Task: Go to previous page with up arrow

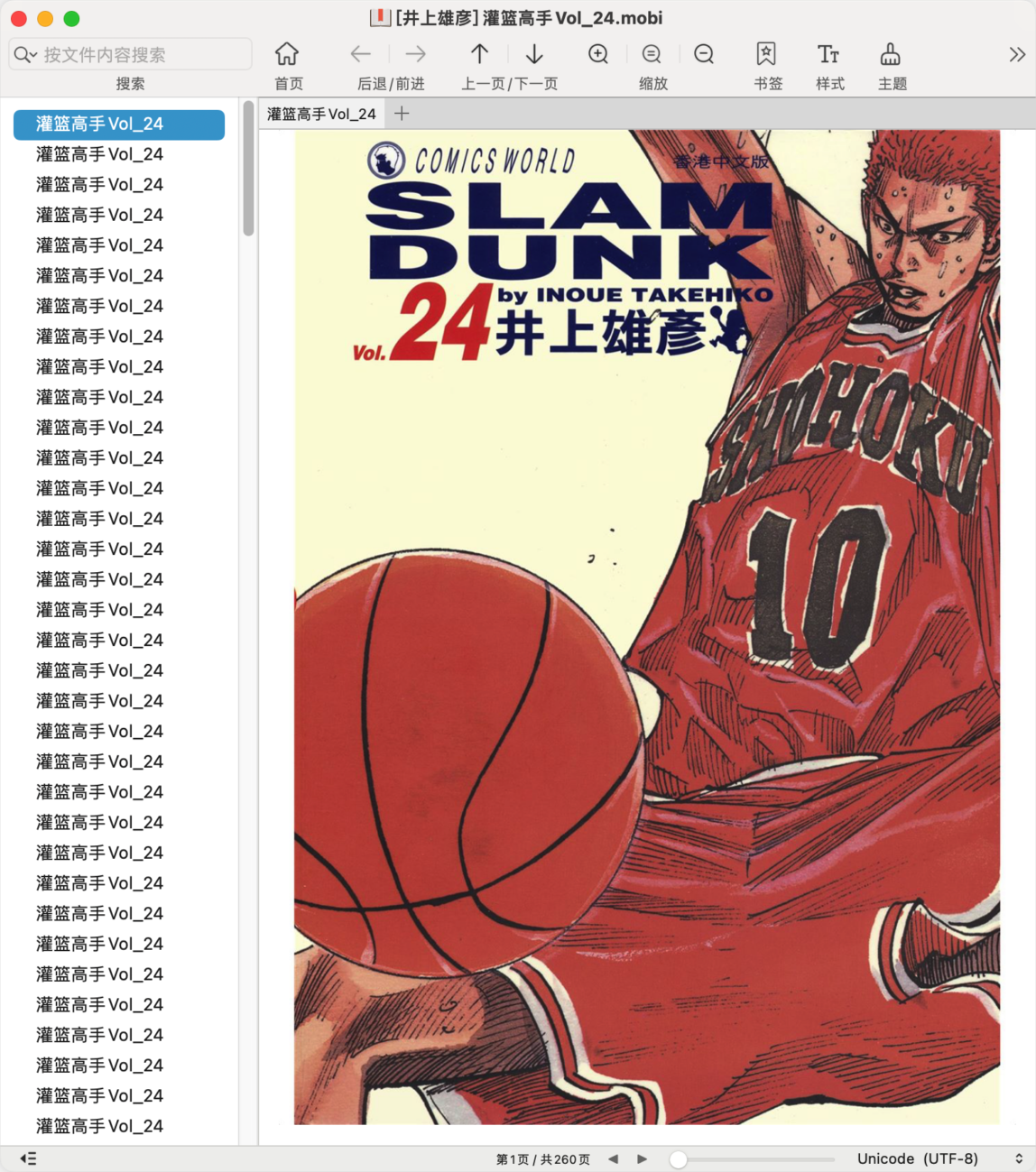Action: (480, 54)
